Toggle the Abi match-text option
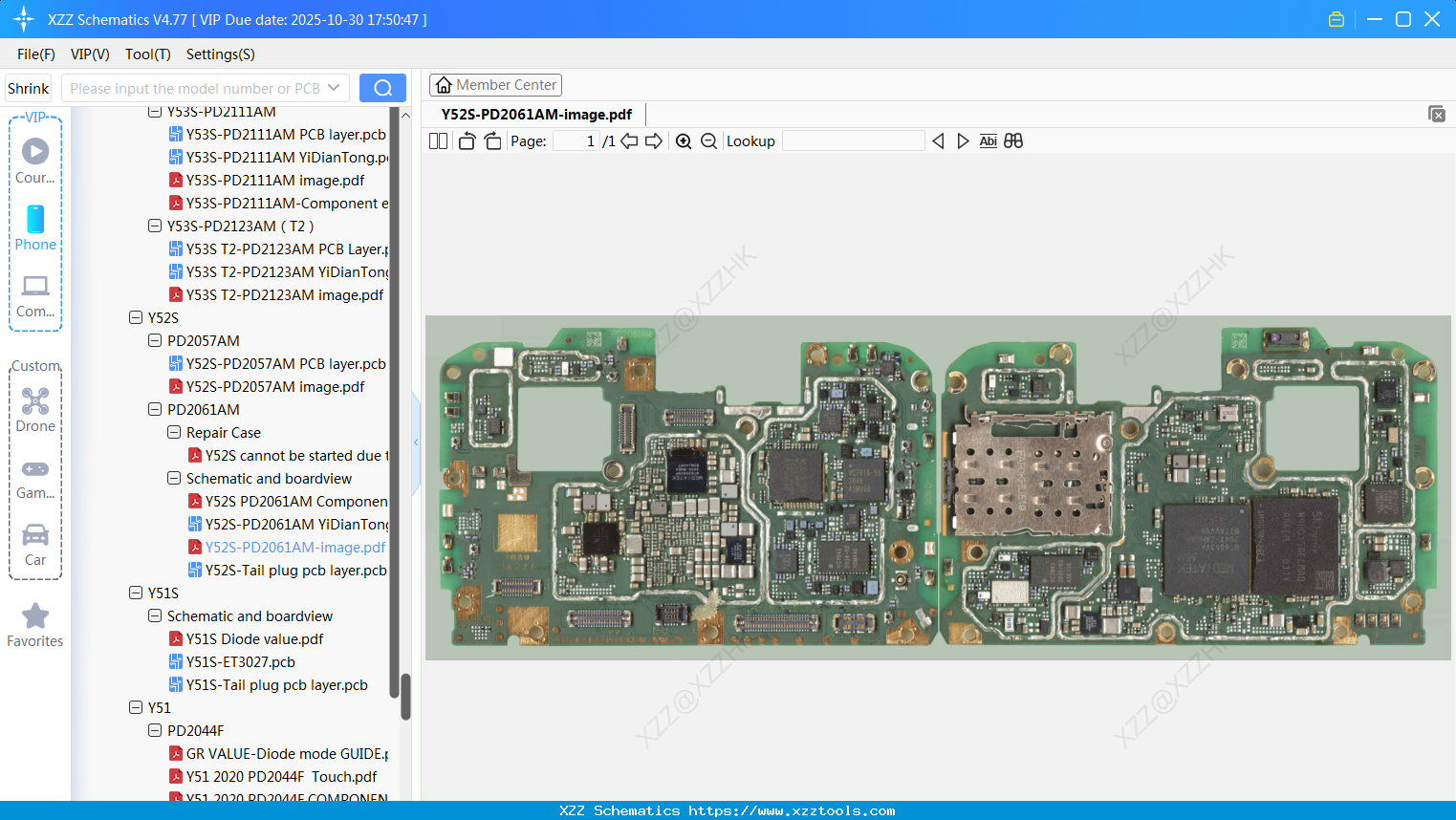 988,141
